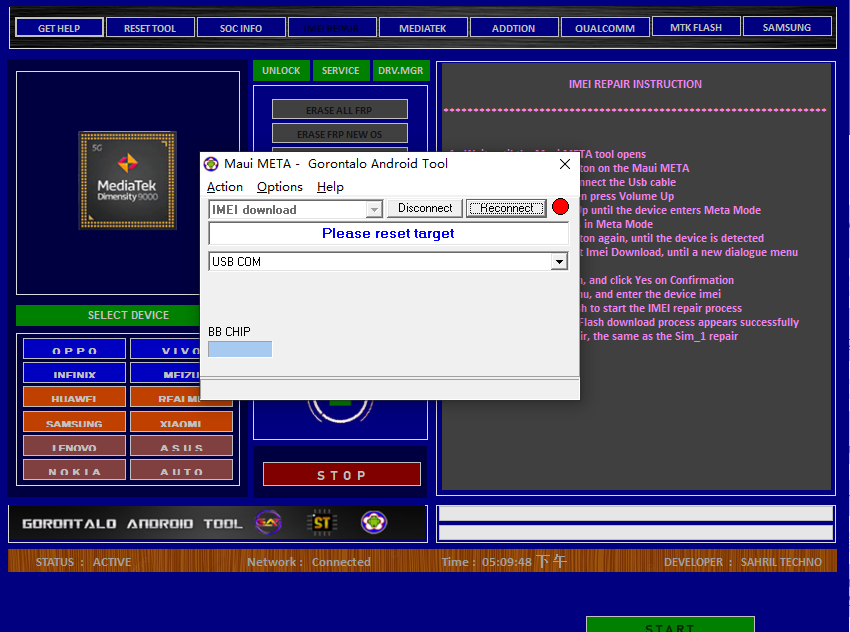Click the Disconnect button
Screen dimensions: 850x632
[x=425, y=208]
